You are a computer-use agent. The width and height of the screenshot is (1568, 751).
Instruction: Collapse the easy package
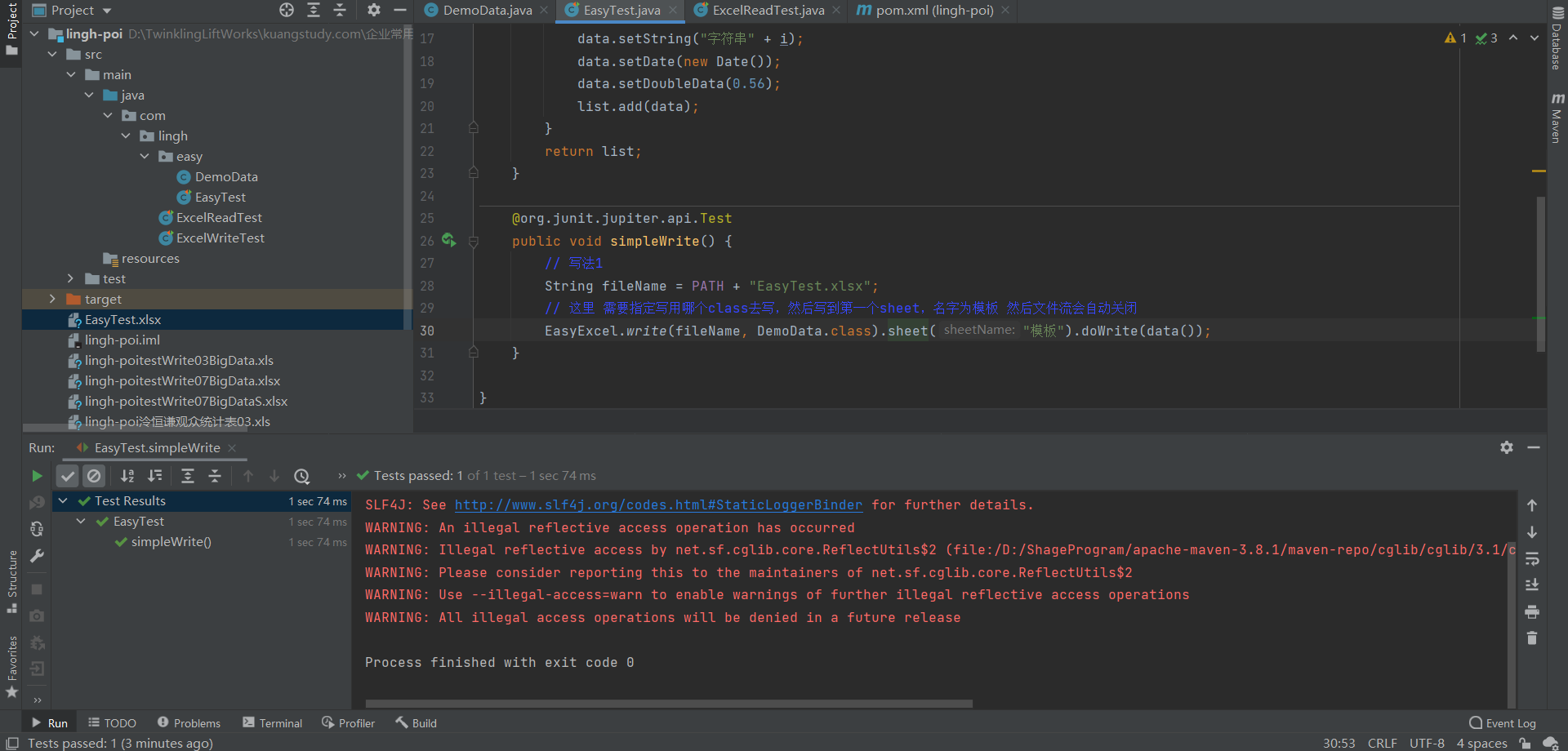pos(145,156)
